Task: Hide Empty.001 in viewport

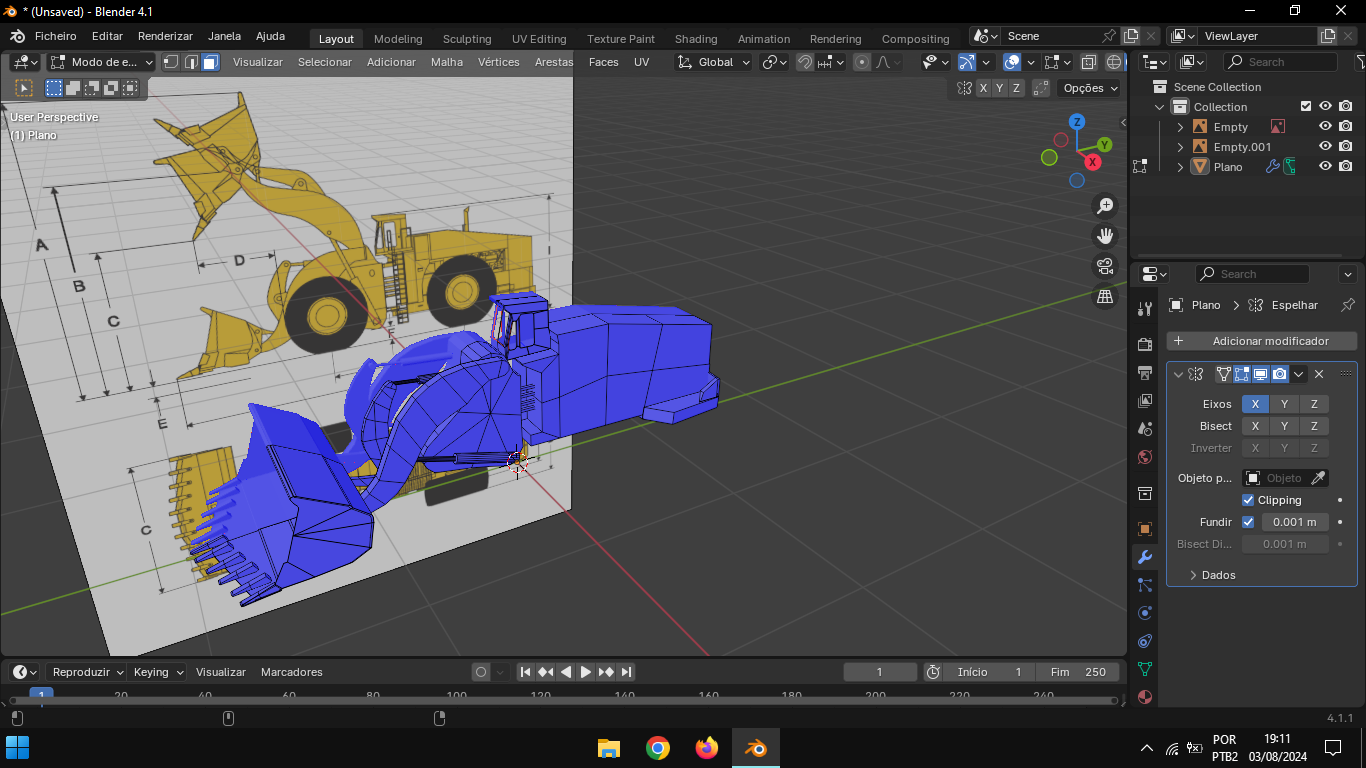Action: tap(1325, 146)
